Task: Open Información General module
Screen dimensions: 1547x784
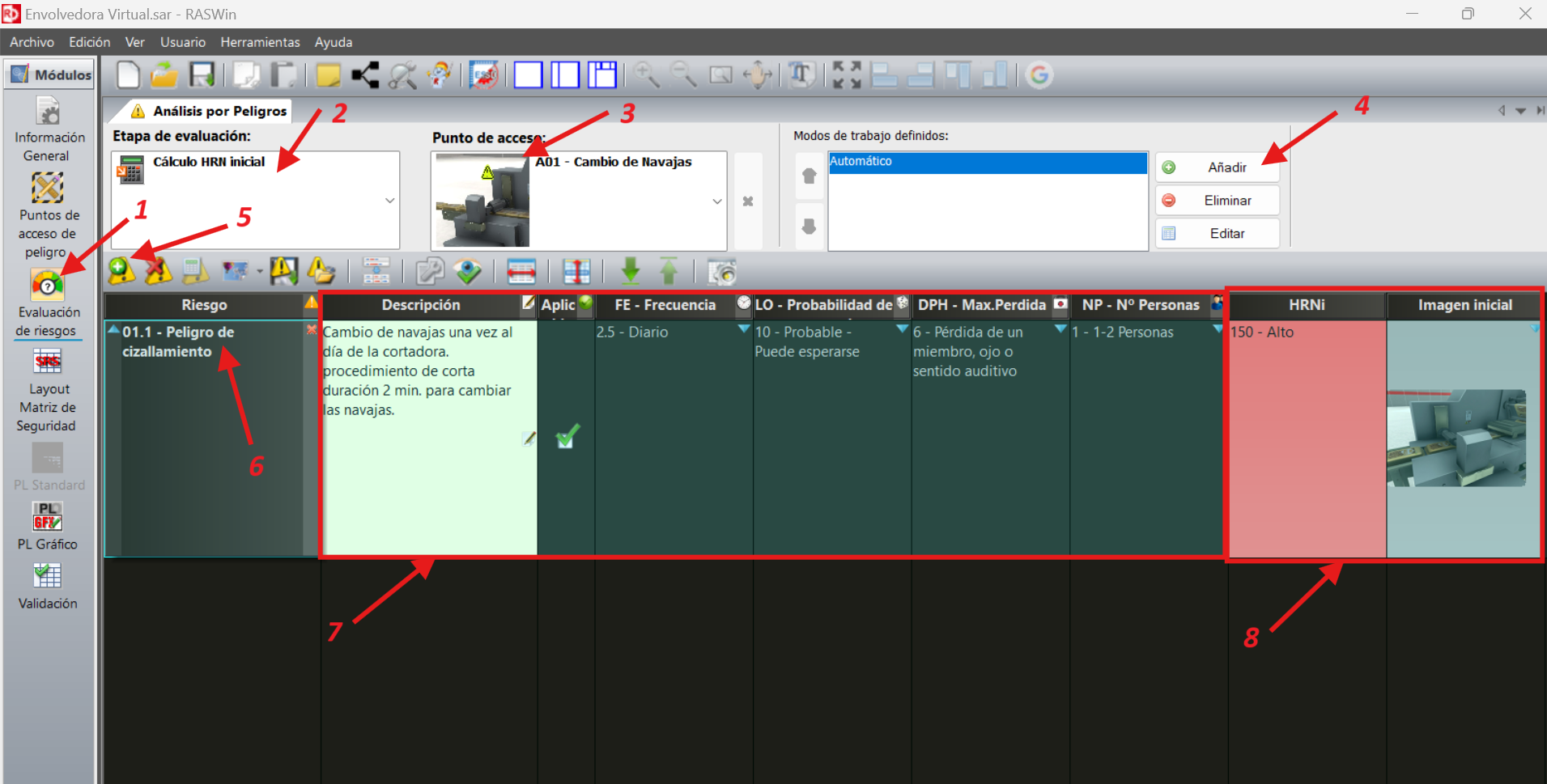Action: (x=49, y=129)
